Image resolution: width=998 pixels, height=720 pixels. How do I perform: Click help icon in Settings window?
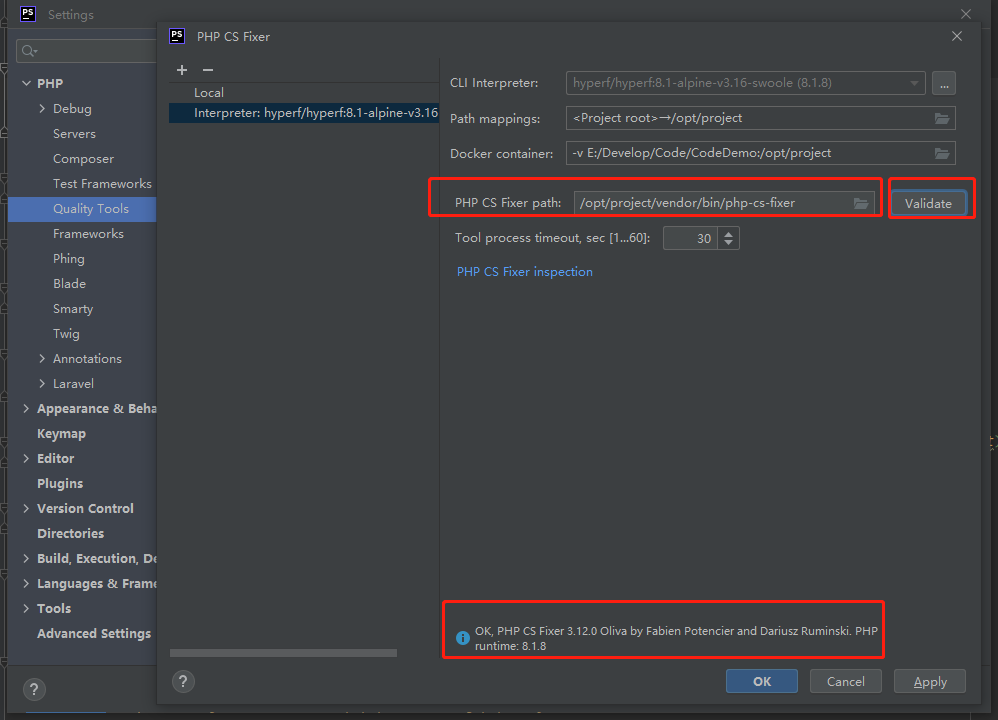click(x=34, y=689)
